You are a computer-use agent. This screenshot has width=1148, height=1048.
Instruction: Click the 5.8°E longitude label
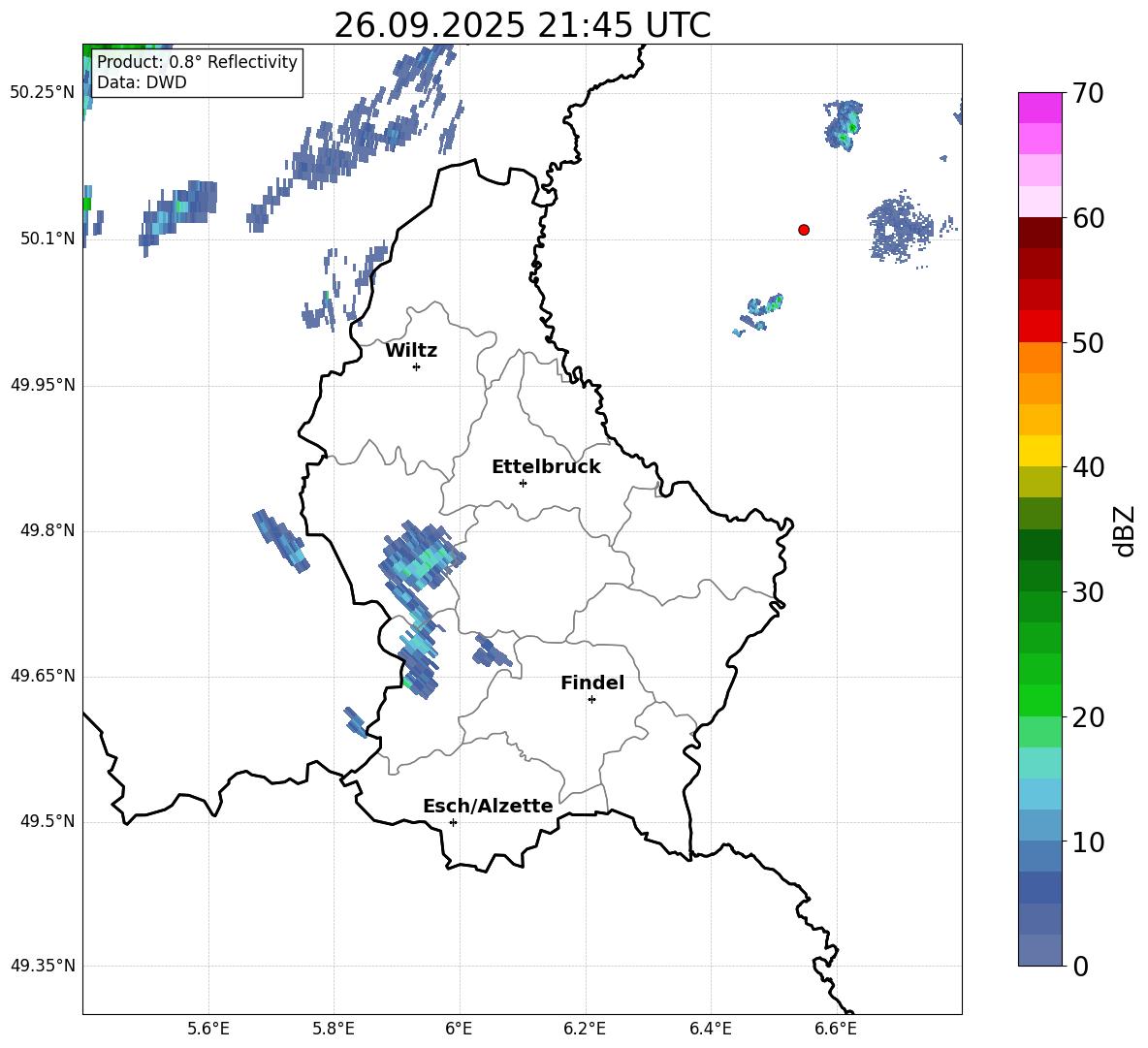tap(334, 1029)
